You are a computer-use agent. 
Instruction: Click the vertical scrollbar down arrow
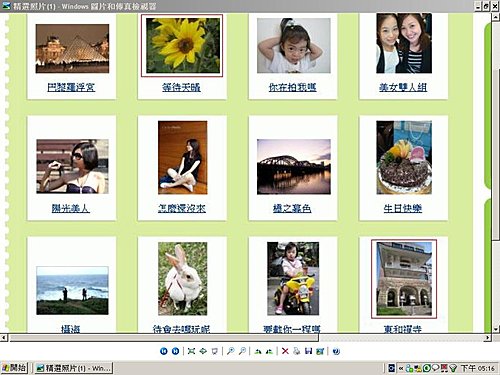[496, 329]
